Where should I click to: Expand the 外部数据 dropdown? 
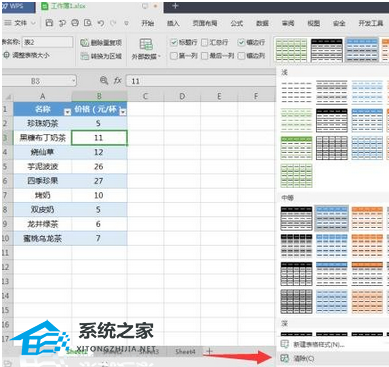pos(159,57)
